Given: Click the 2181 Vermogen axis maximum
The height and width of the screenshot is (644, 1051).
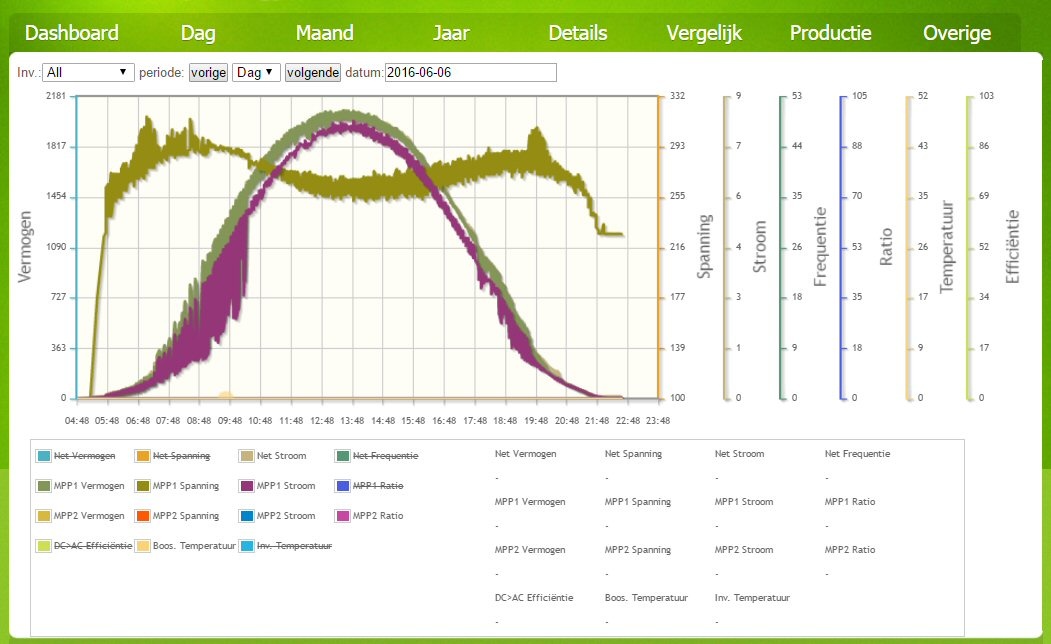Looking at the screenshot, I should [56, 96].
